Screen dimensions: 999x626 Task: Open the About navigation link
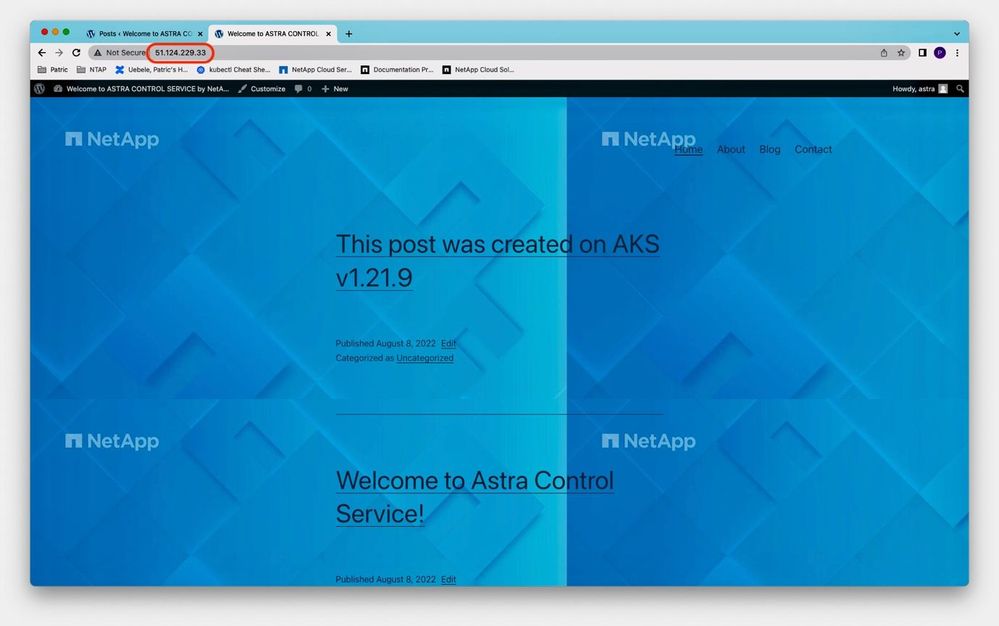tap(731, 149)
